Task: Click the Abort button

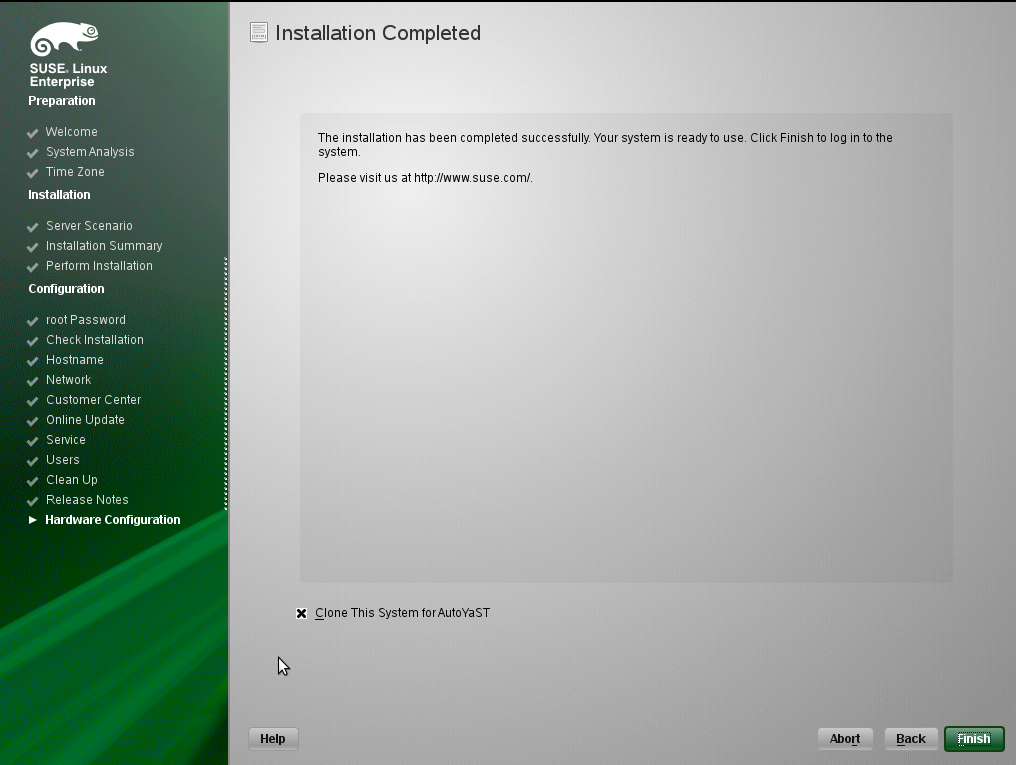Action: point(845,738)
